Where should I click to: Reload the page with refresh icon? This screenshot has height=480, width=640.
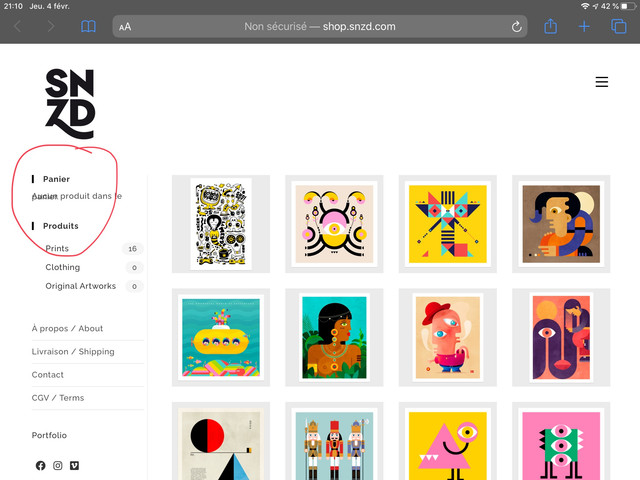(516, 27)
